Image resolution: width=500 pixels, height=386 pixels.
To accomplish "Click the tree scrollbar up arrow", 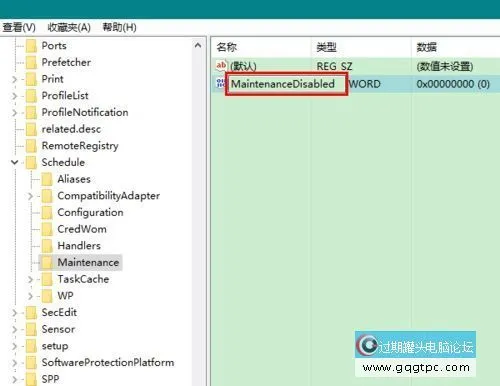I will [x=198, y=45].
